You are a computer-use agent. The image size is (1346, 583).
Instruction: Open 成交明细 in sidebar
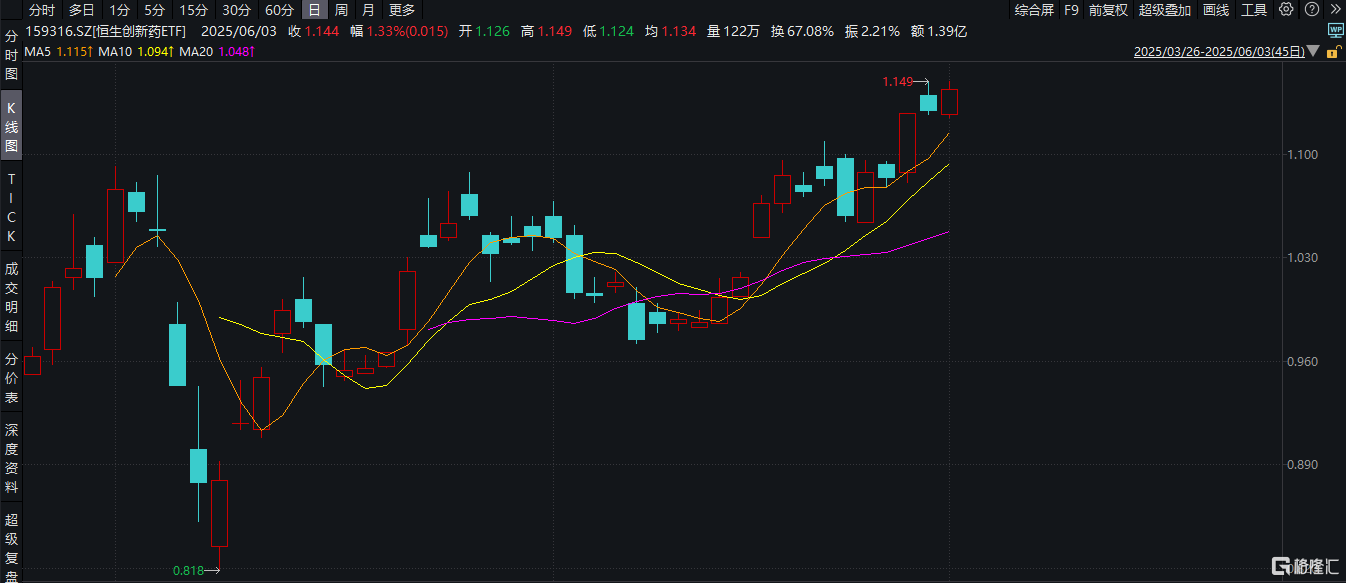pyautogui.click(x=12, y=296)
